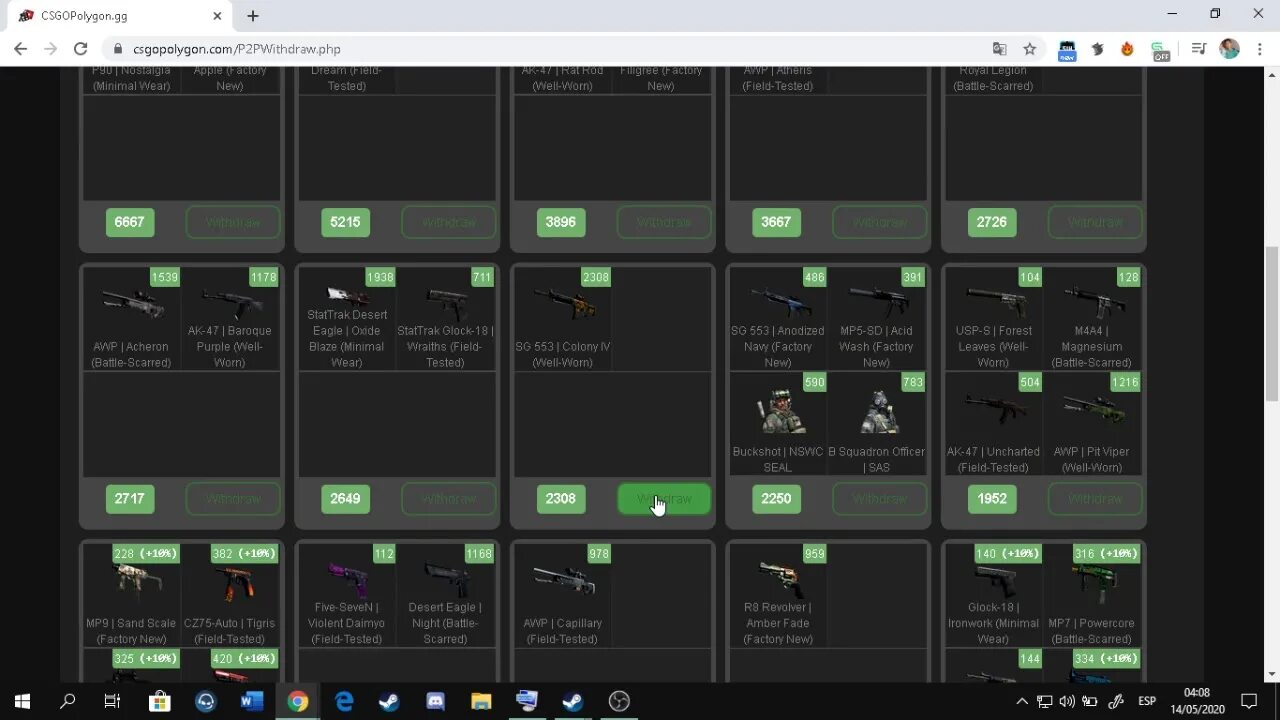Image resolution: width=1280 pixels, height=720 pixels.
Task: Select the AK-47 Baroque Purple item
Action: 229,319
